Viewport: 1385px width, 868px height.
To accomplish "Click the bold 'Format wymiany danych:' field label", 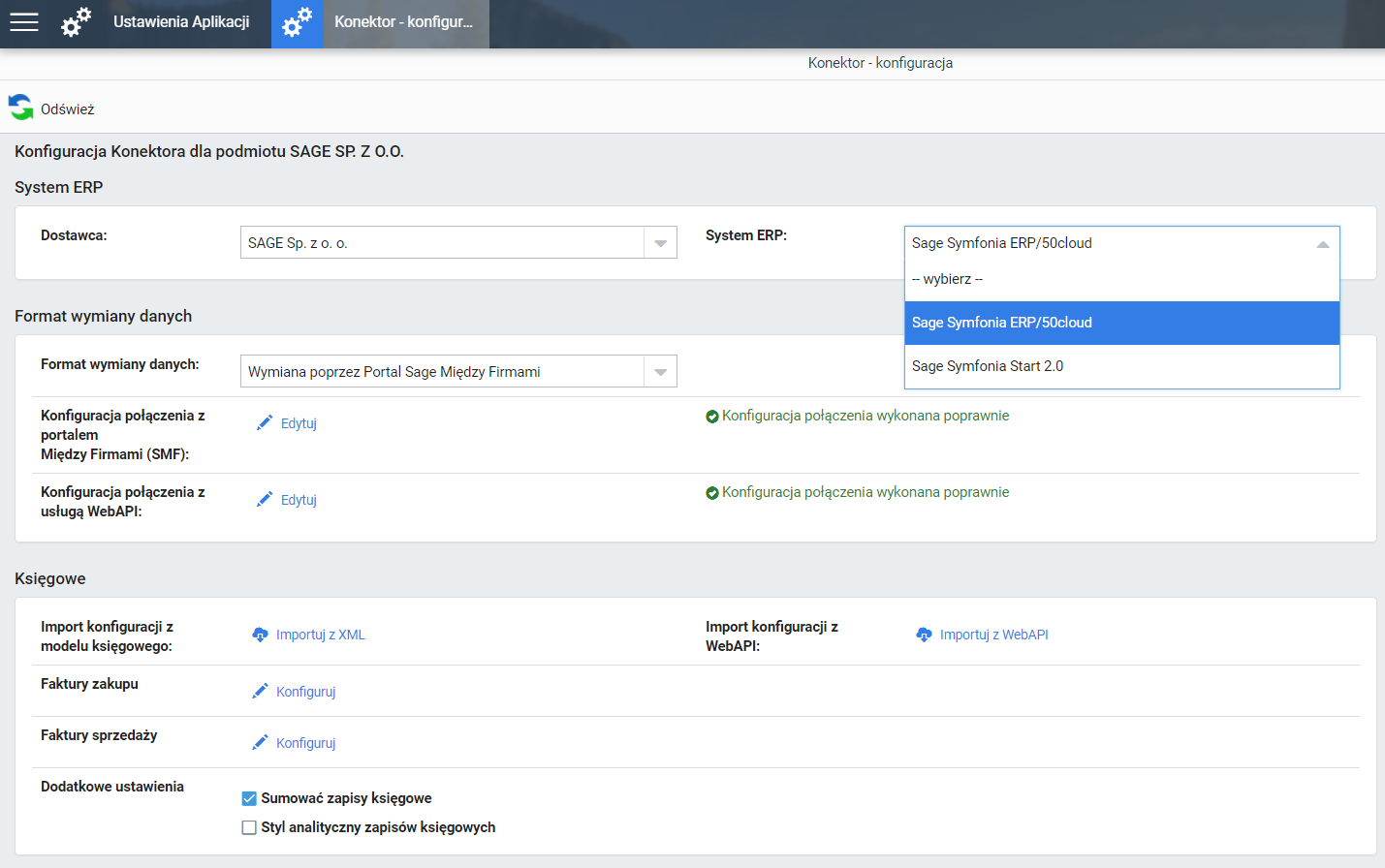I will [x=120, y=364].
